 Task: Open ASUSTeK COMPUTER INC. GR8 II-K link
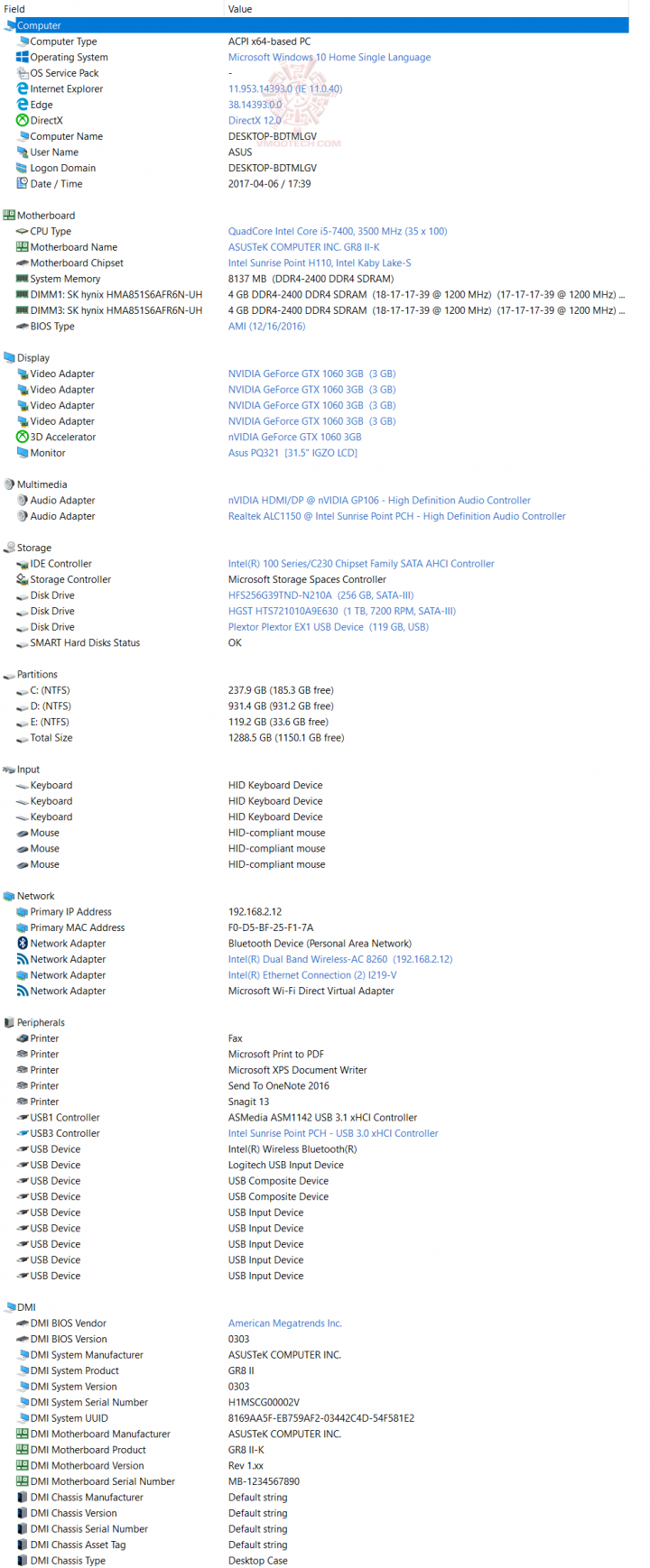click(x=304, y=247)
